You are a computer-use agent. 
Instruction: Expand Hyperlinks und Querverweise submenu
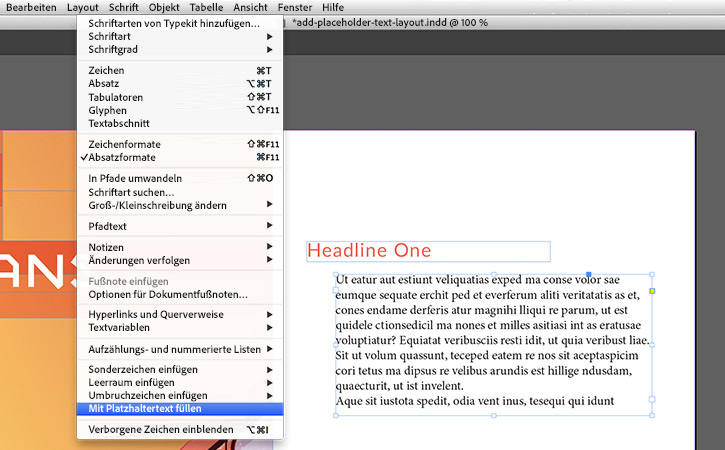click(x=180, y=314)
